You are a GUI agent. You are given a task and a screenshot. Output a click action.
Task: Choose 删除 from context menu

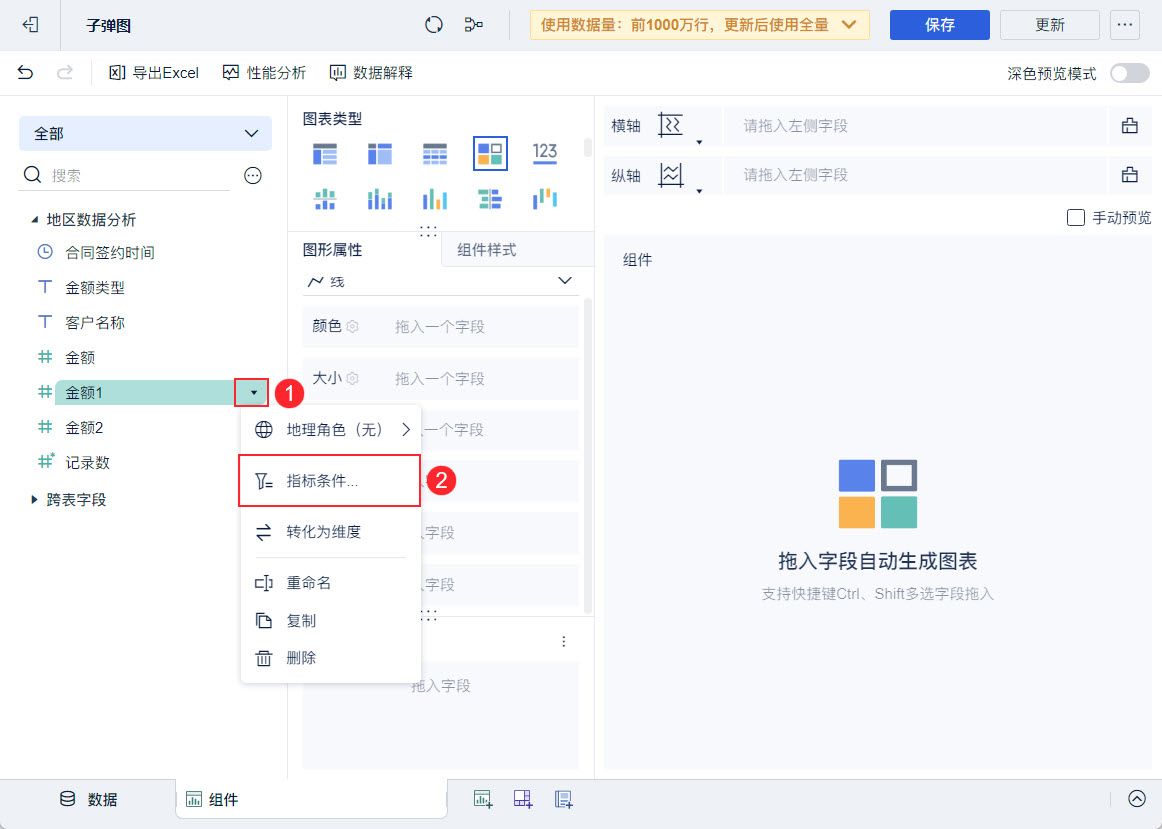point(331,658)
